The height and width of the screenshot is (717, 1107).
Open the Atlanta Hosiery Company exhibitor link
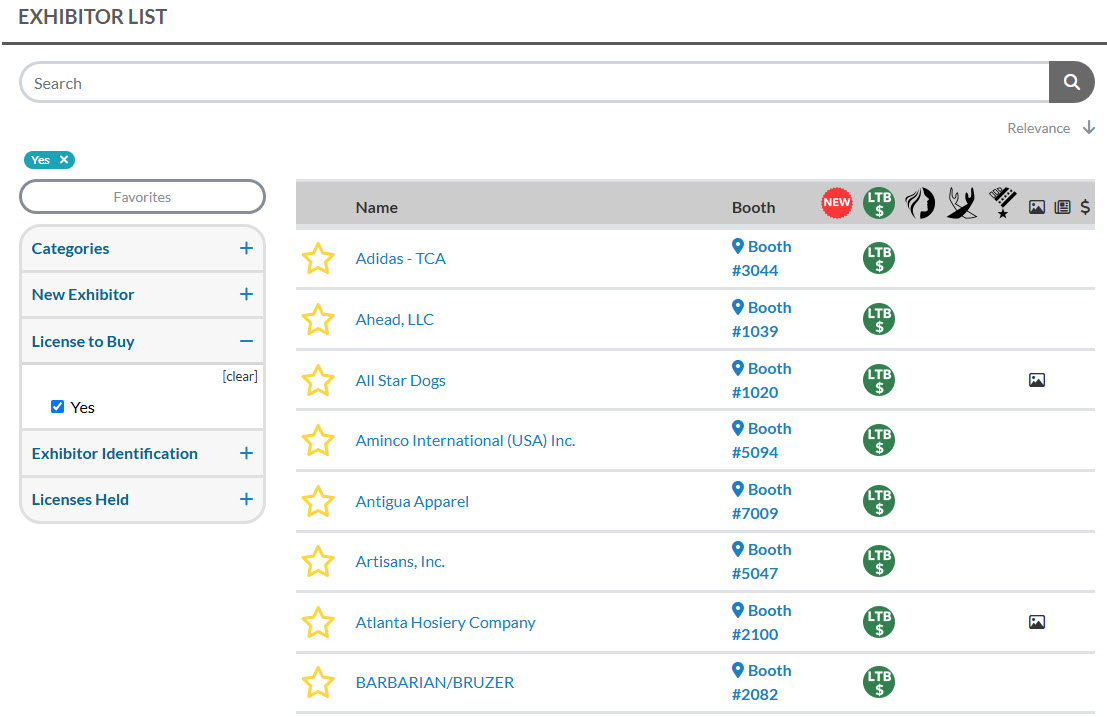point(445,622)
